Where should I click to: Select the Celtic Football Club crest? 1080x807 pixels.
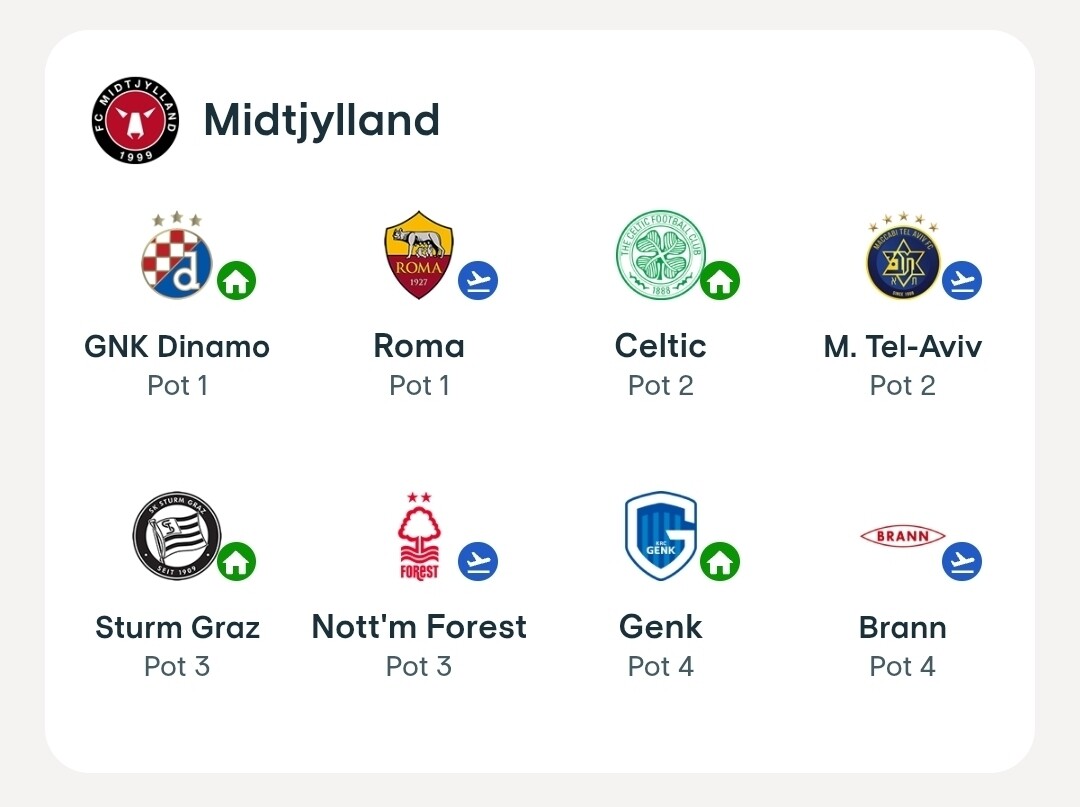661,255
